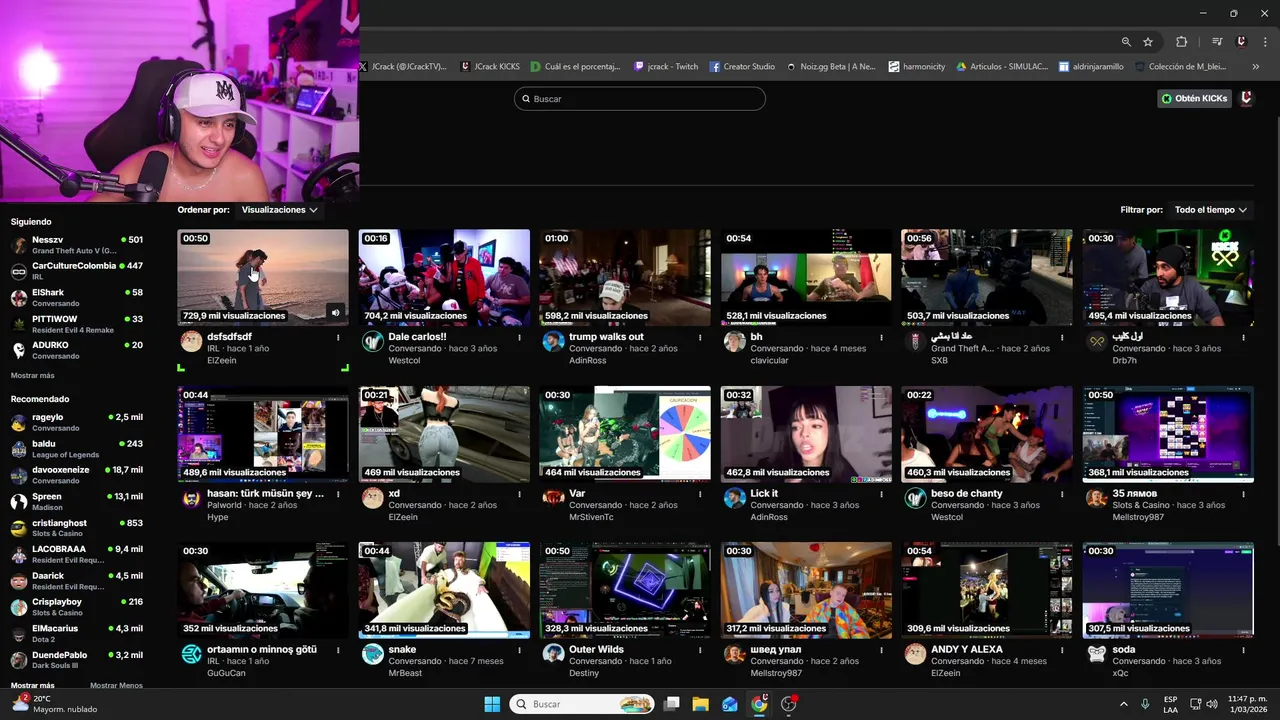Play the ANDY Y ALEXA clip thumbnail
This screenshot has height=720, width=1280.
coord(987,590)
